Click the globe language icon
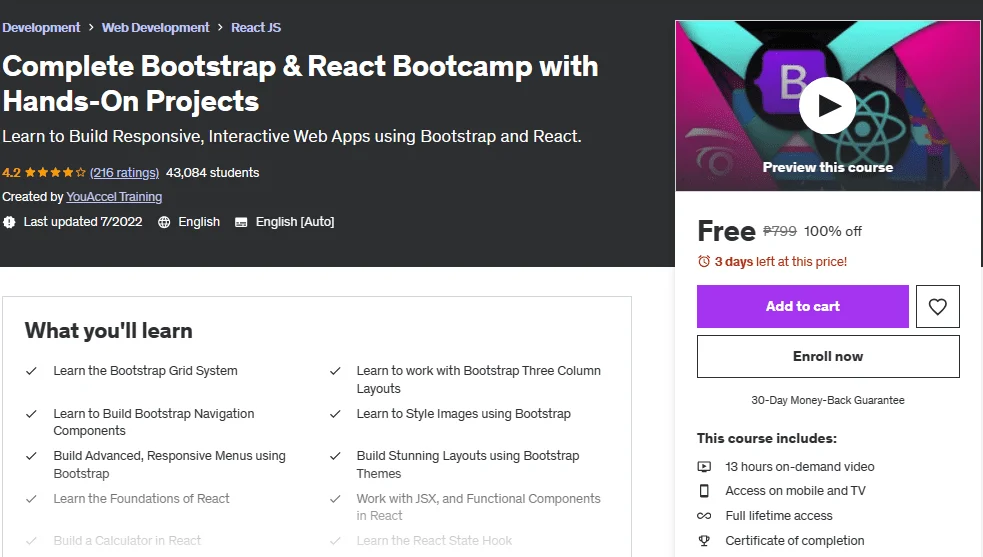The height and width of the screenshot is (557, 983). tap(164, 222)
